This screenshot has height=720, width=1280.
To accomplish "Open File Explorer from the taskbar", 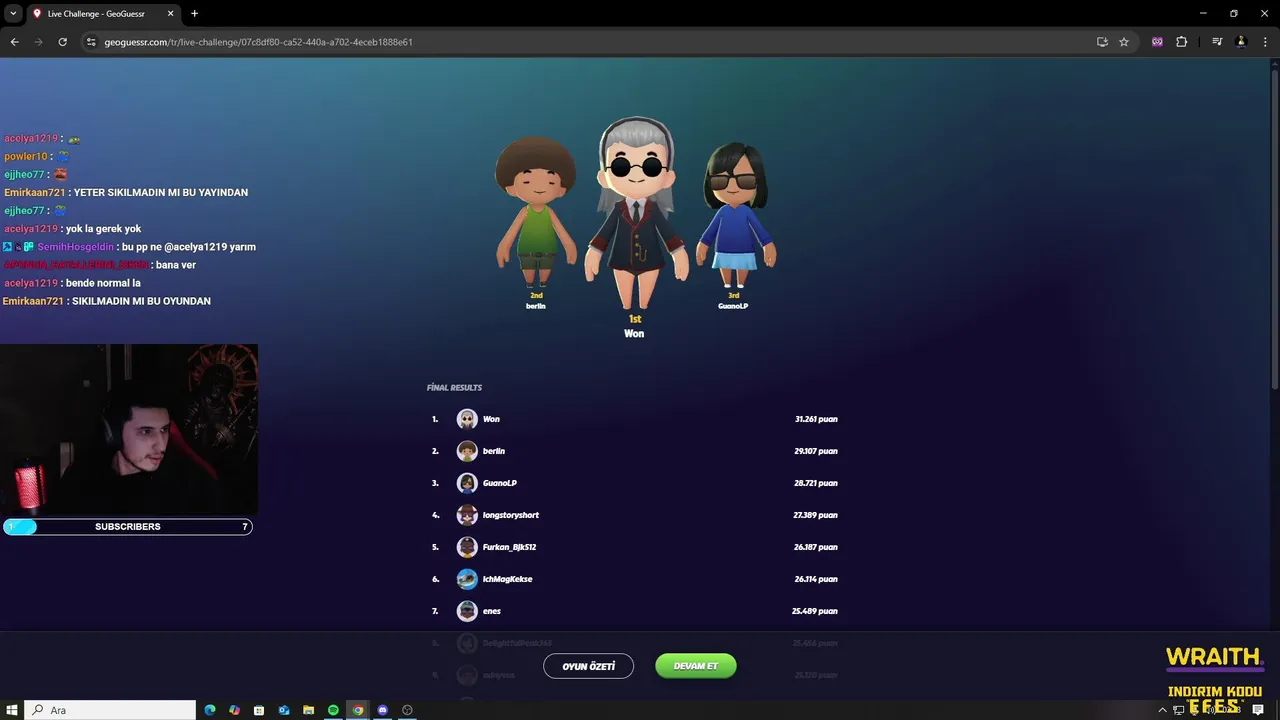I will [x=309, y=710].
